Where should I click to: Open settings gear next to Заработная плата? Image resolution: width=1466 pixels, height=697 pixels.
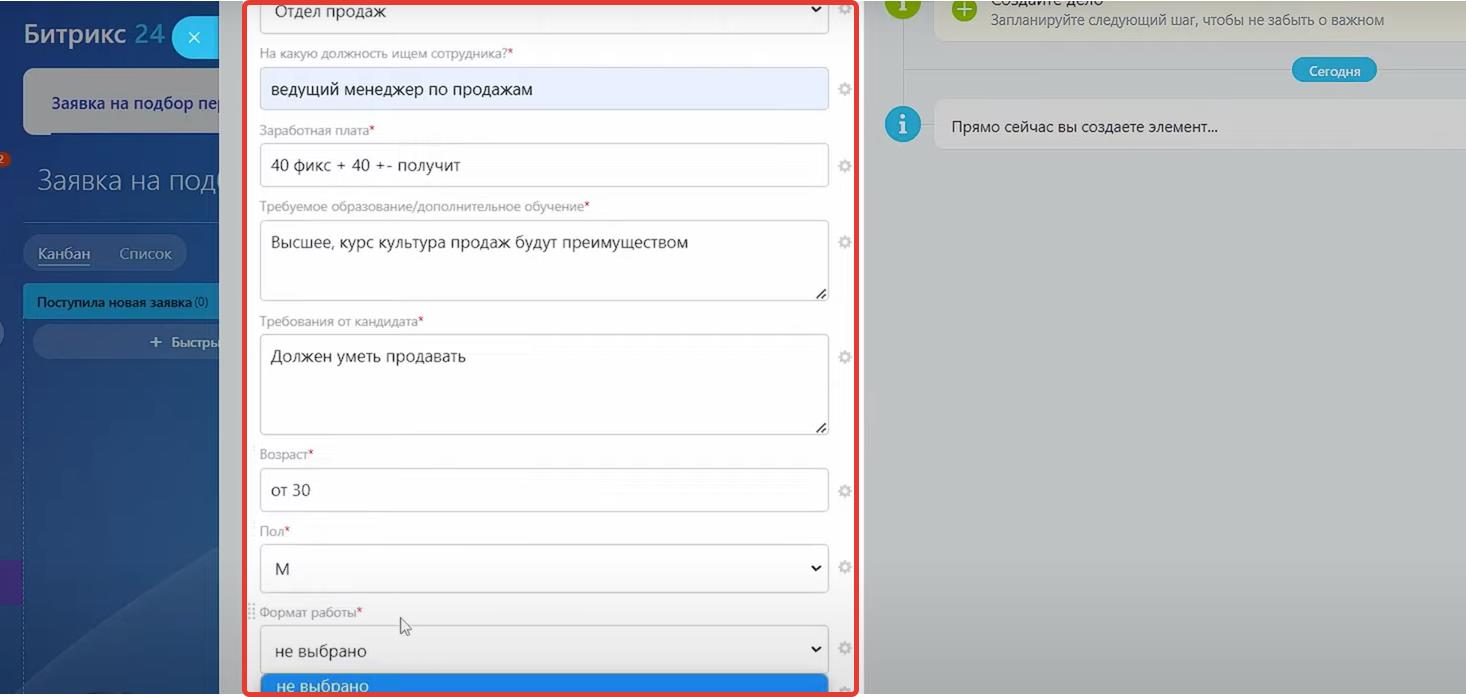[x=844, y=166]
